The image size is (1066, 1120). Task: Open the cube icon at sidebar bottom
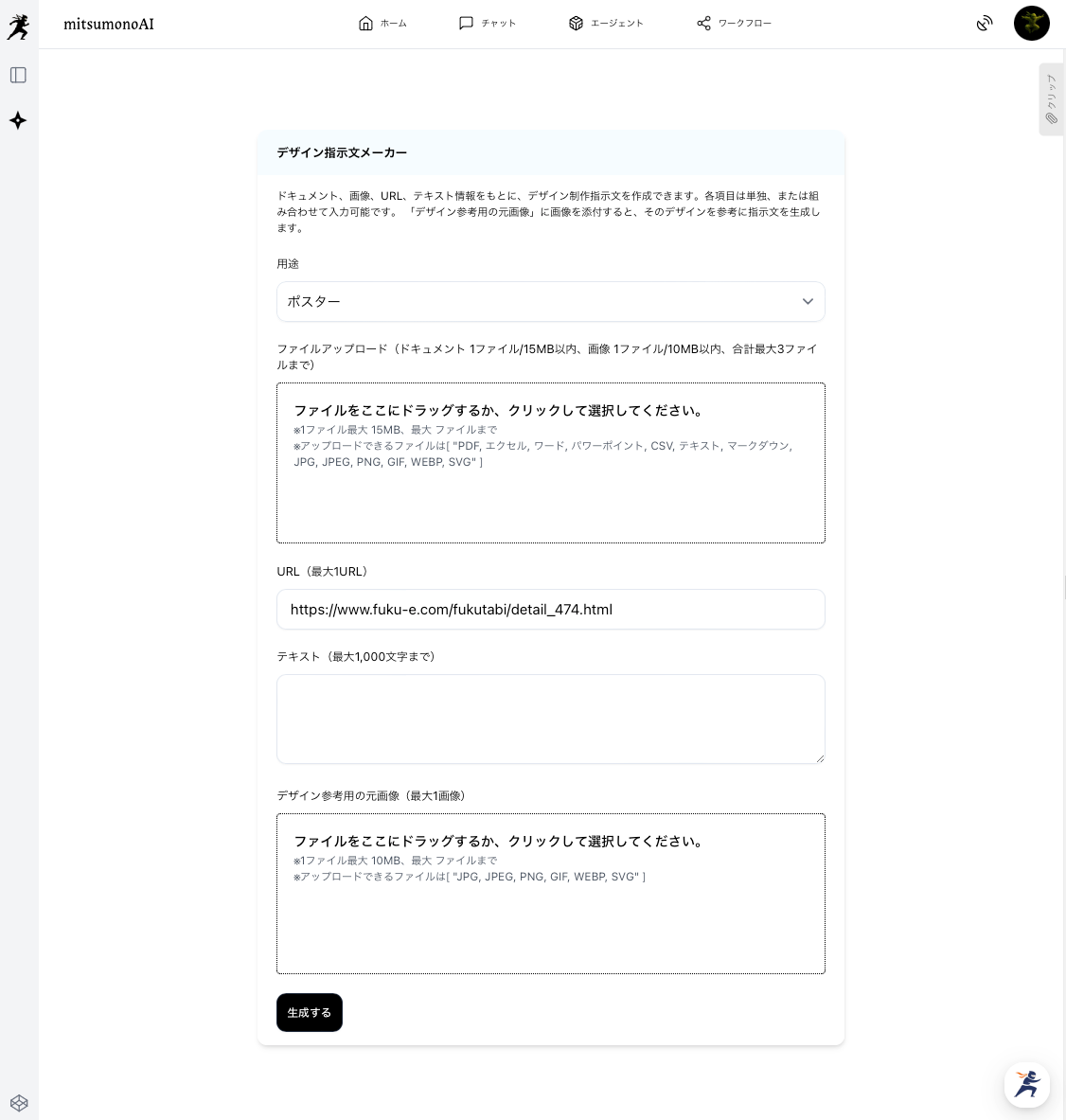click(19, 1103)
